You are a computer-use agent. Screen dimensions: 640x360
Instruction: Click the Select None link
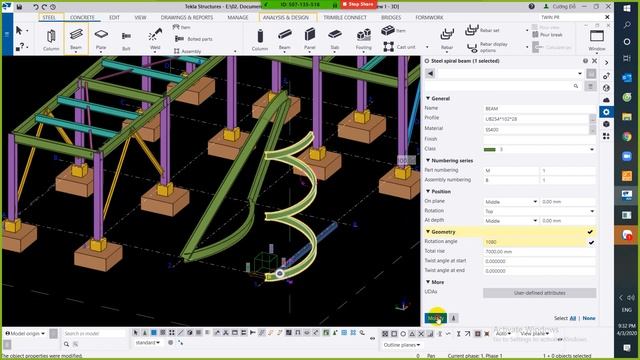click(x=589, y=318)
